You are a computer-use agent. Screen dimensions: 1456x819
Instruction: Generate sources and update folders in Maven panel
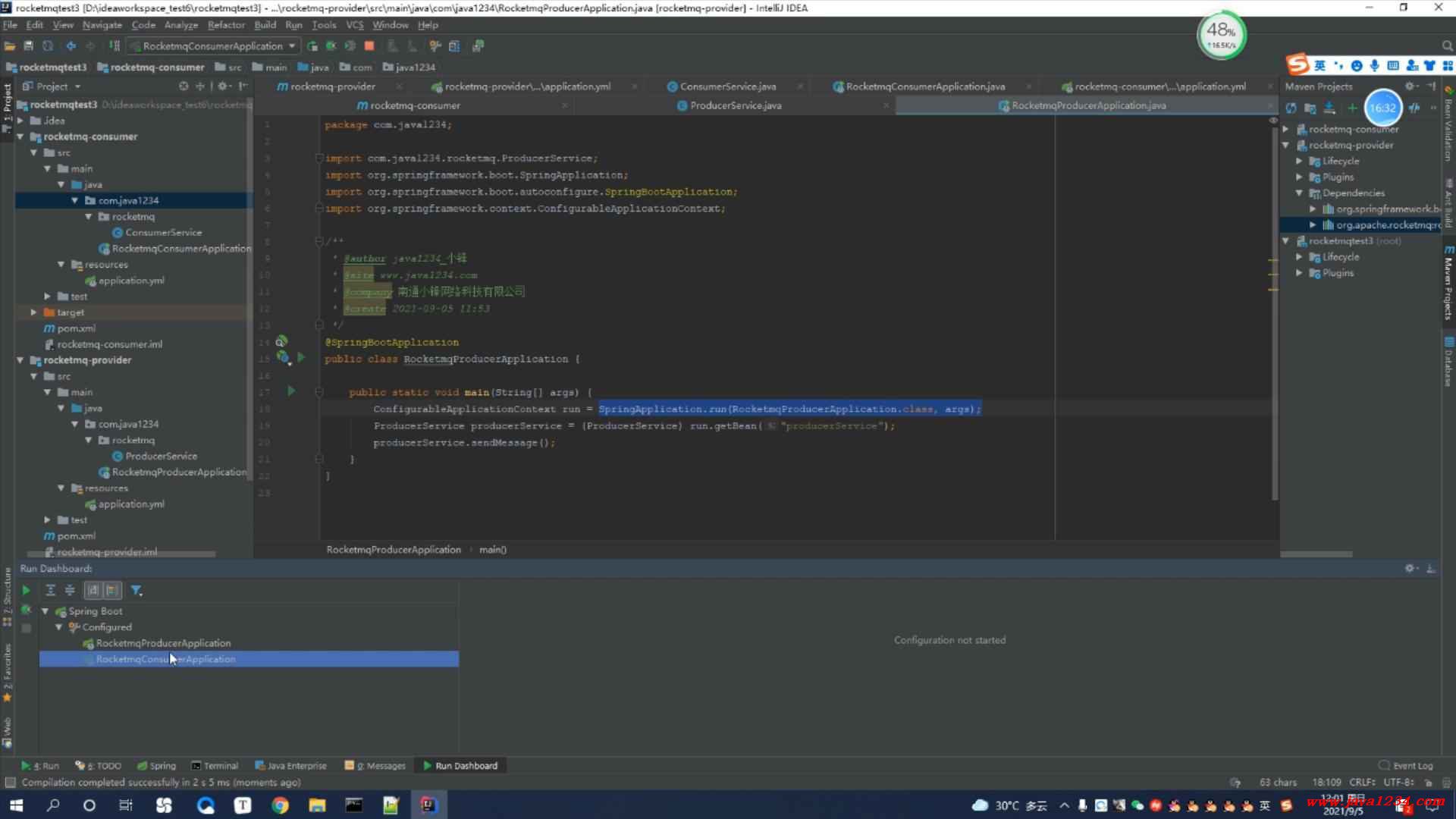1310,108
